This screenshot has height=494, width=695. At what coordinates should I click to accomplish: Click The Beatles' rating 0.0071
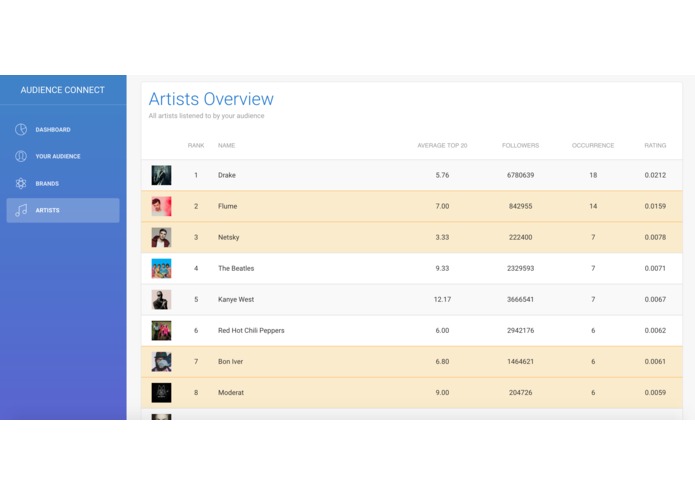click(x=655, y=268)
